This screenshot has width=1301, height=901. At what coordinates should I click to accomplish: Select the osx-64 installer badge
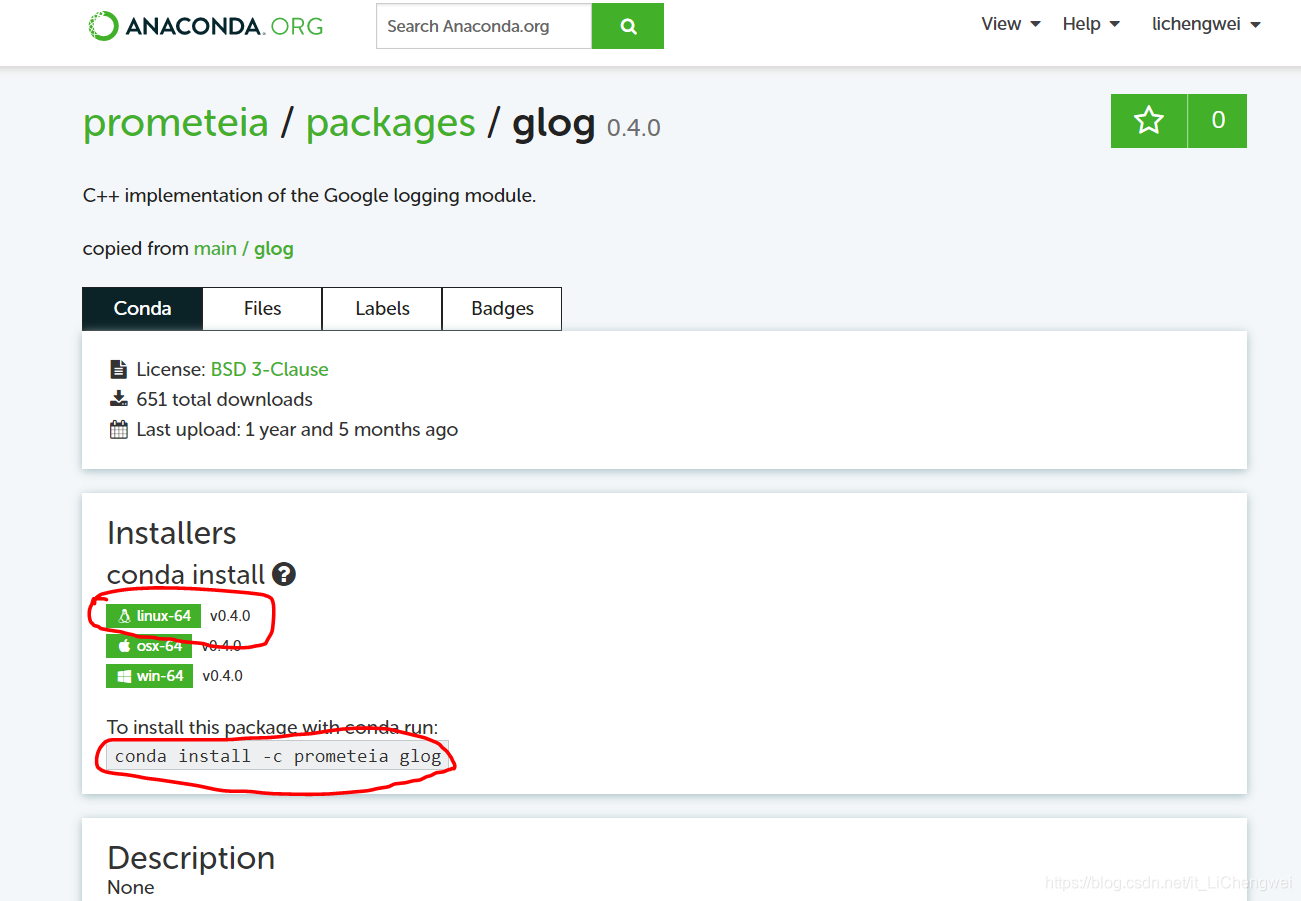(149, 646)
